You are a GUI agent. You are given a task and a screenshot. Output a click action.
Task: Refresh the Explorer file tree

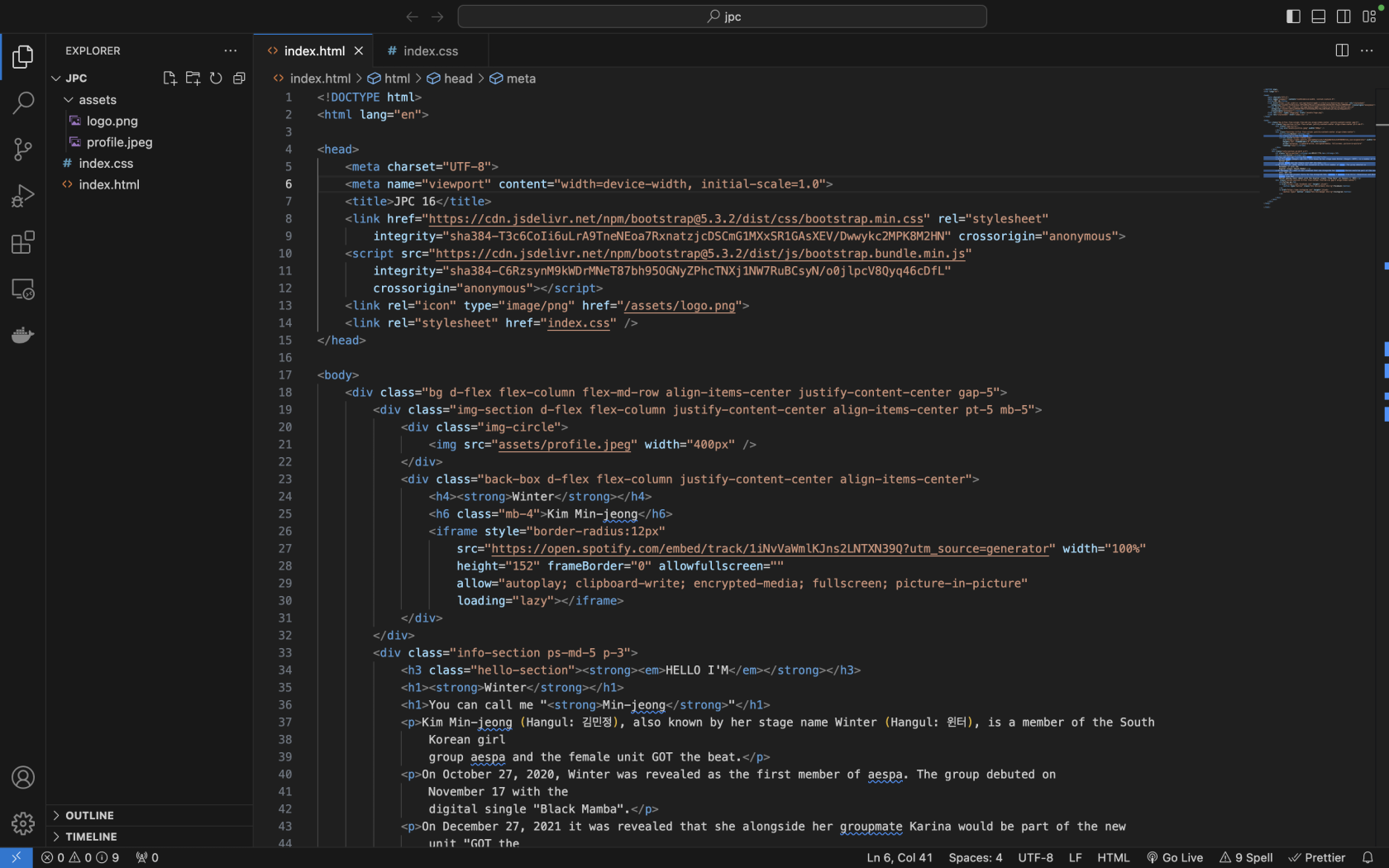tap(216, 78)
